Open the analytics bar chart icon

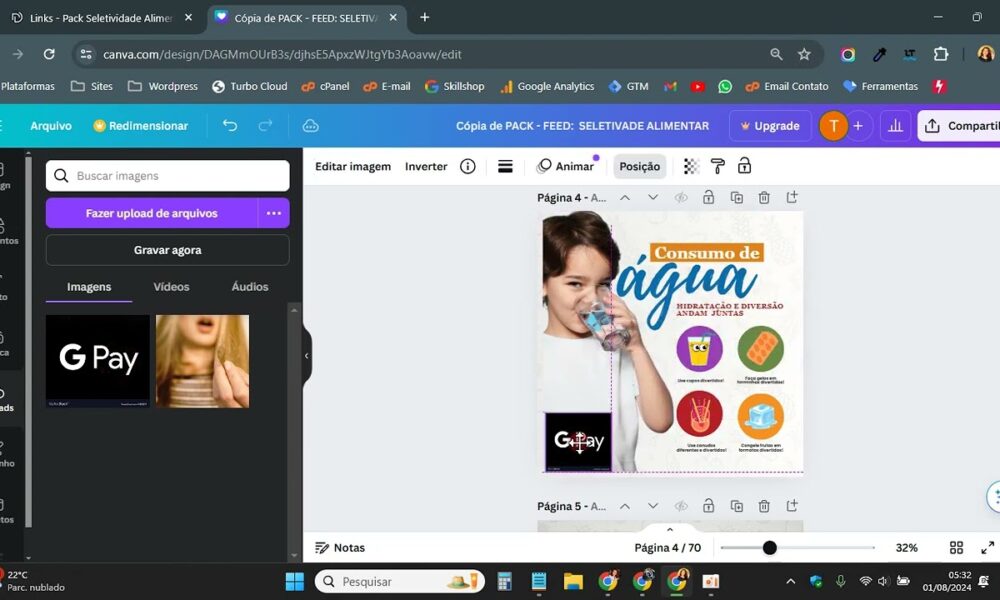click(895, 126)
